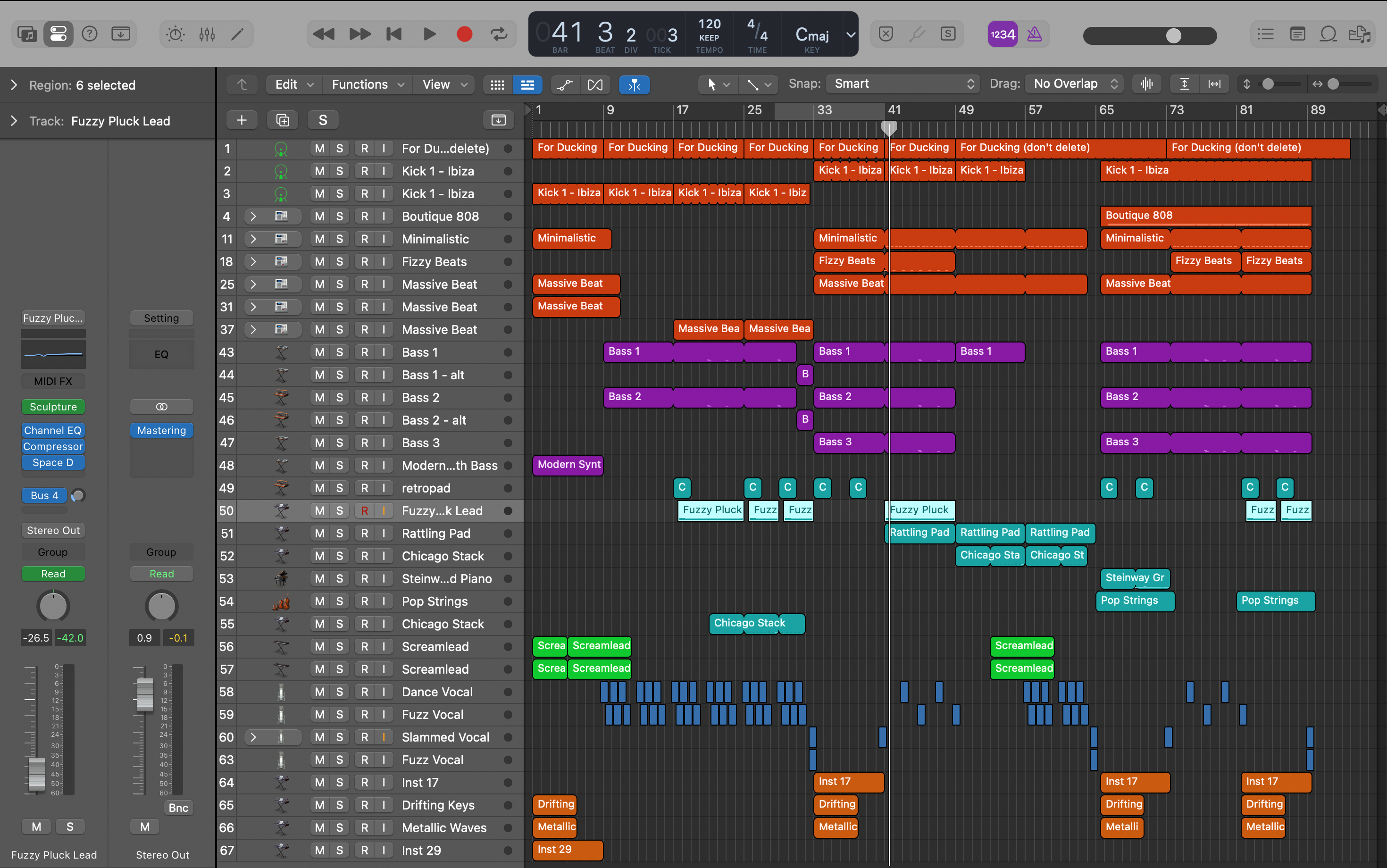Image resolution: width=1387 pixels, height=868 pixels.
Task: Solo the Pop Strings track
Action: pos(339,601)
